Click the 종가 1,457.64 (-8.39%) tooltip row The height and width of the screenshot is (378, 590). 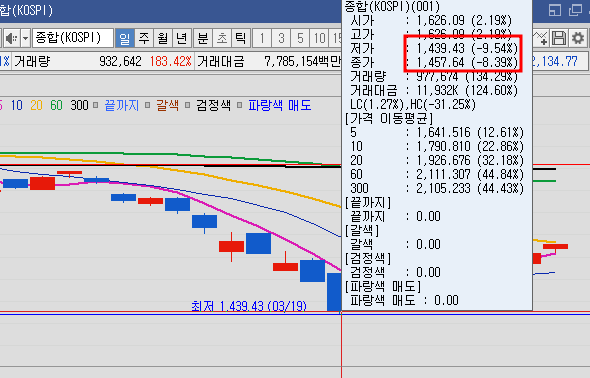pyautogui.click(x=434, y=62)
